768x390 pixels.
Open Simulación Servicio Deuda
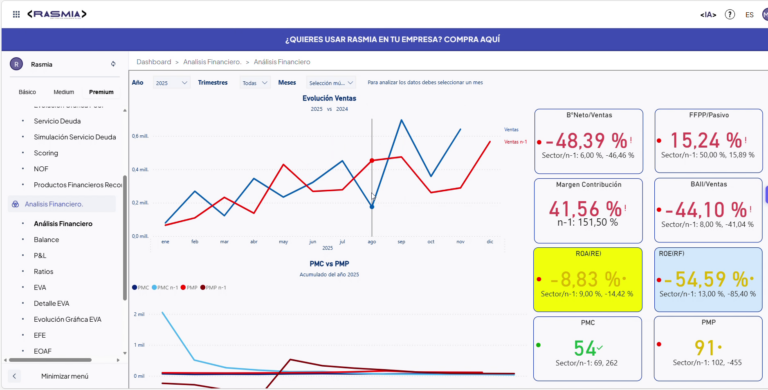point(75,137)
